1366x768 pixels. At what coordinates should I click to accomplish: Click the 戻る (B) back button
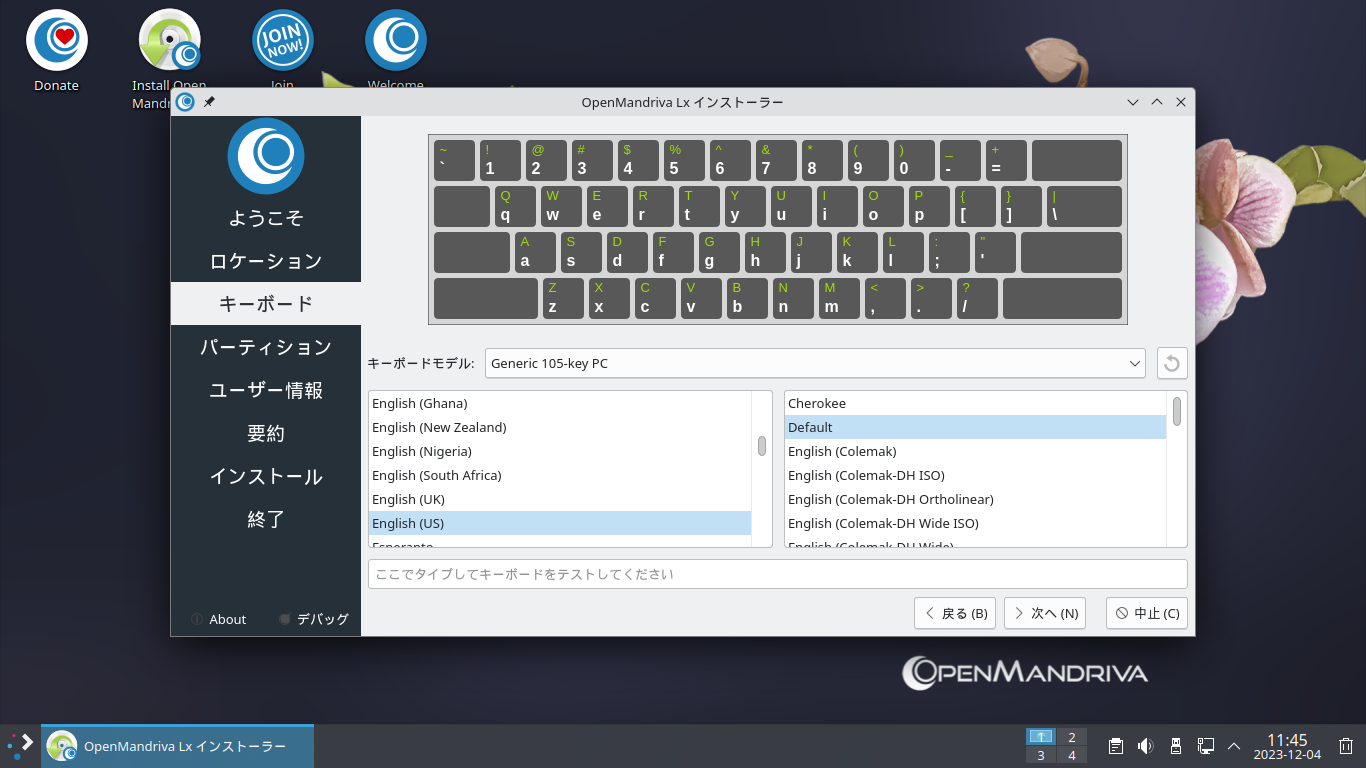955,613
